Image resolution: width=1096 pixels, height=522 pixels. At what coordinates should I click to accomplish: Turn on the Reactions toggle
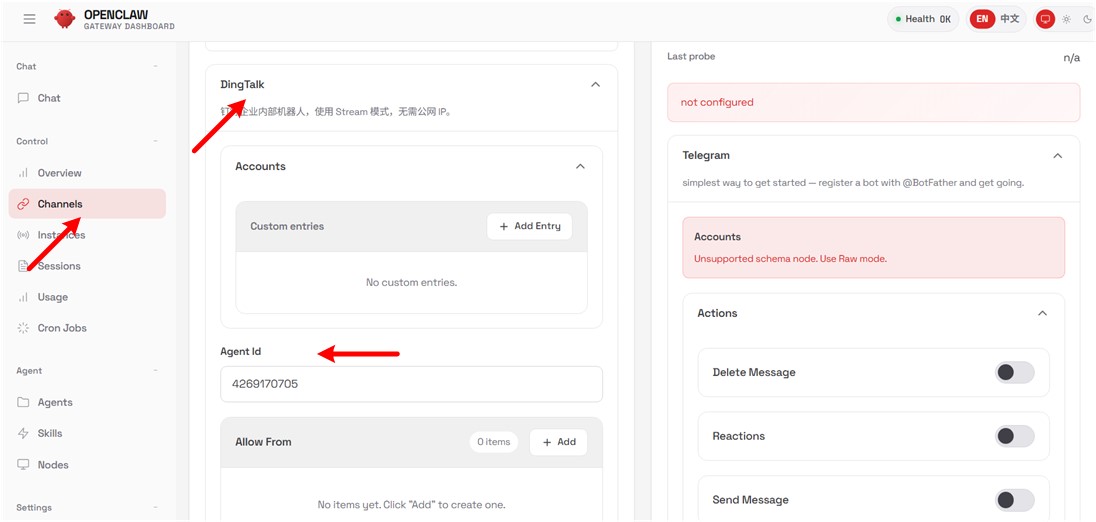(x=1014, y=436)
